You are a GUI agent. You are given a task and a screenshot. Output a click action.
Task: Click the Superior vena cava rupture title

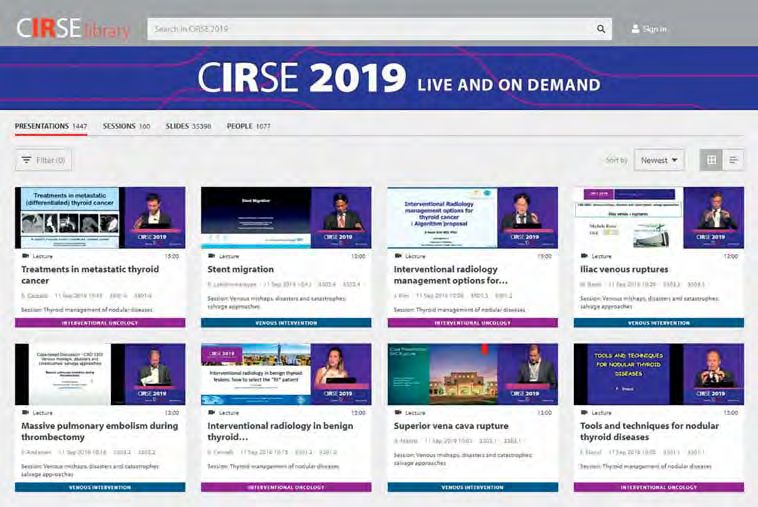pyautogui.click(x=451, y=426)
